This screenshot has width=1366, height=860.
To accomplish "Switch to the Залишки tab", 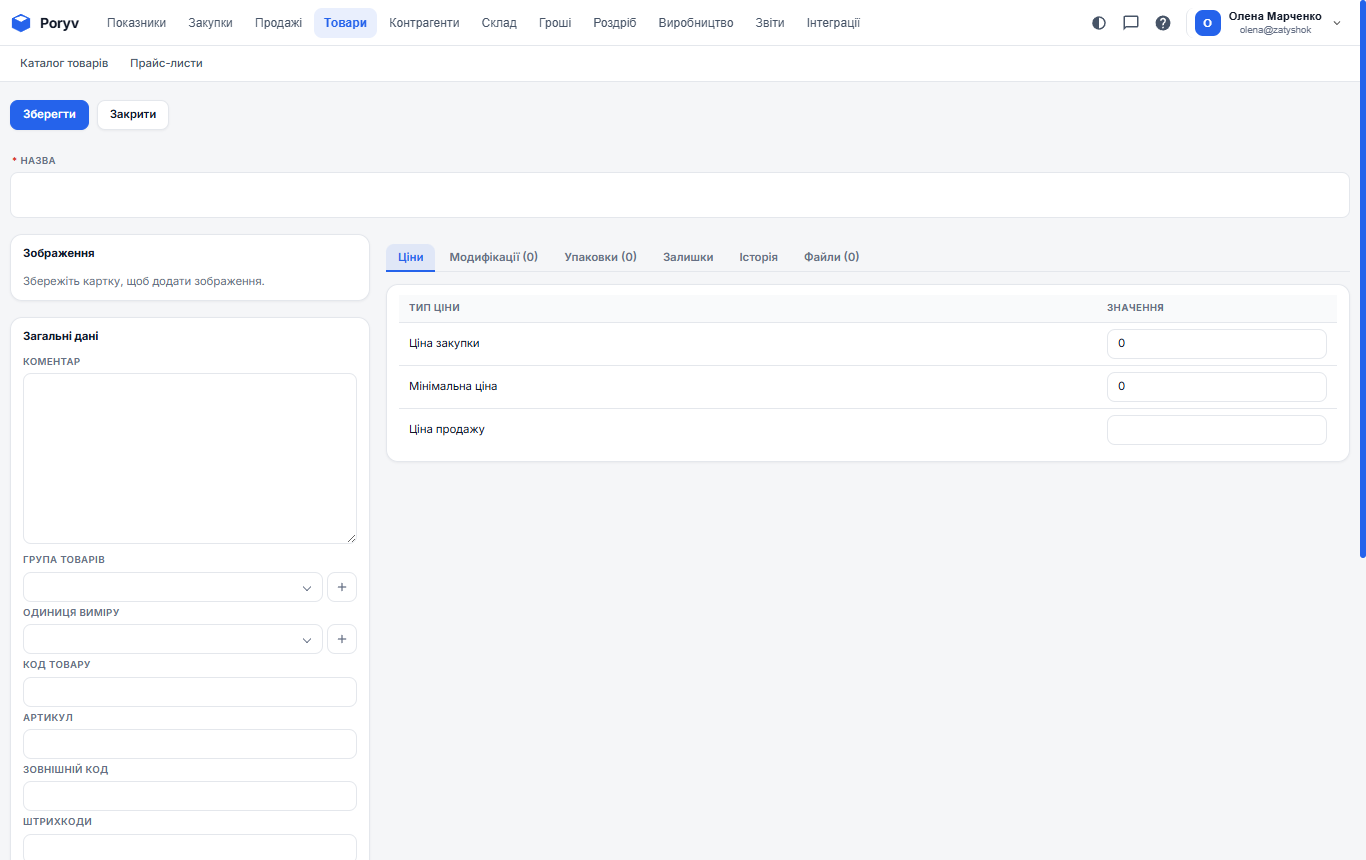I will [x=688, y=257].
